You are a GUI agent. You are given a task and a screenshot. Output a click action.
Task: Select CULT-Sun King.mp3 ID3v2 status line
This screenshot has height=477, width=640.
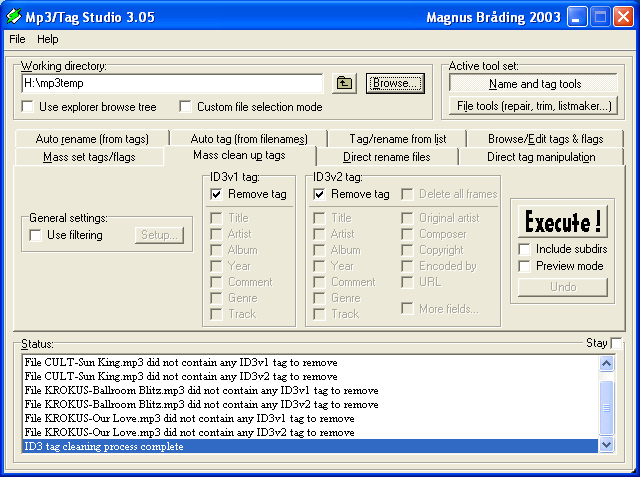[x=310, y=376]
